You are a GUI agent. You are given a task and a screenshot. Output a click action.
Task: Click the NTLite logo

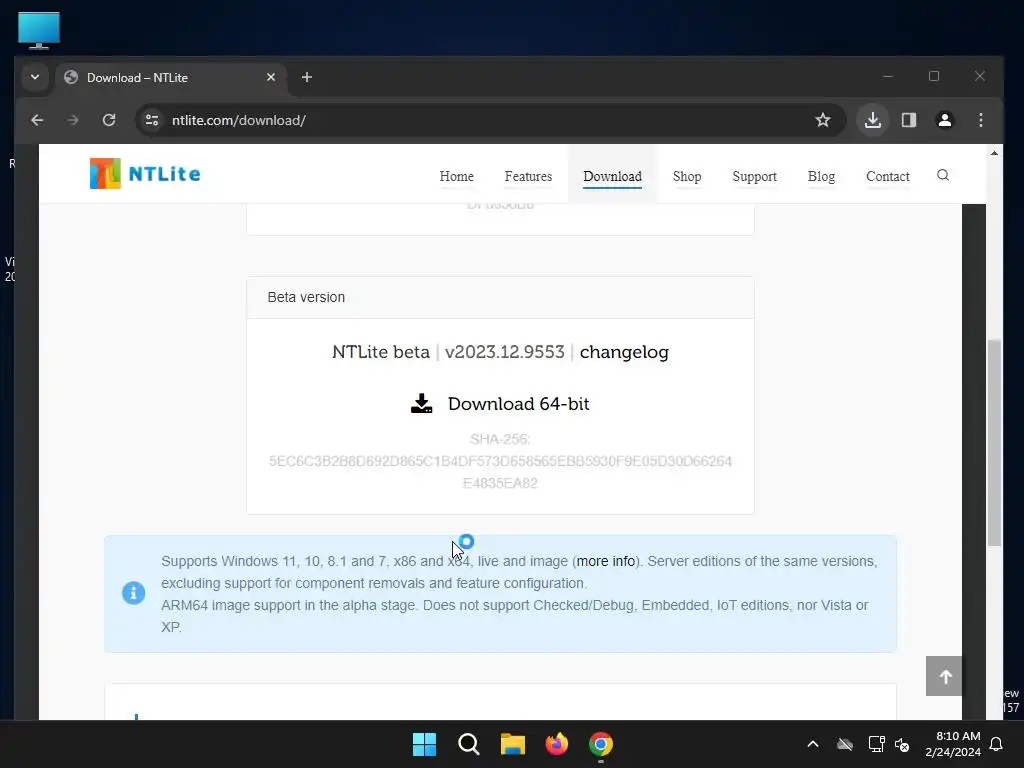pyautogui.click(x=145, y=174)
